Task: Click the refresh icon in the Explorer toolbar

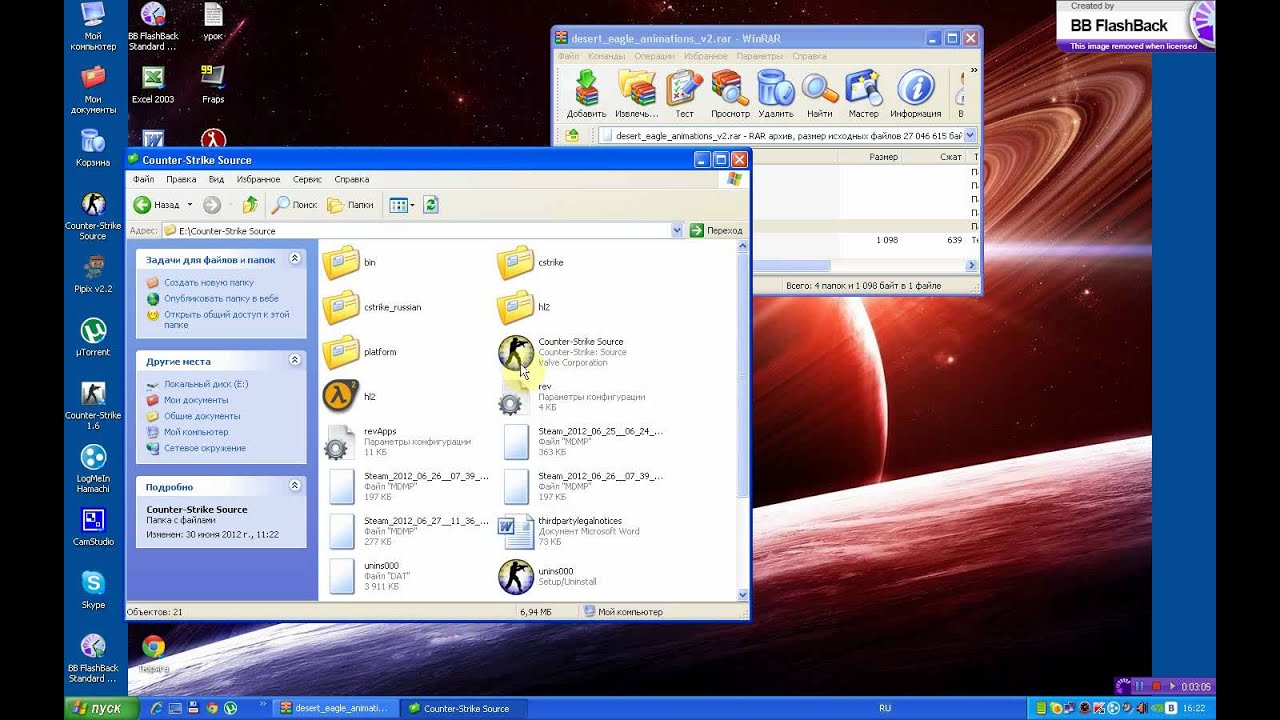Action: coord(431,204)
